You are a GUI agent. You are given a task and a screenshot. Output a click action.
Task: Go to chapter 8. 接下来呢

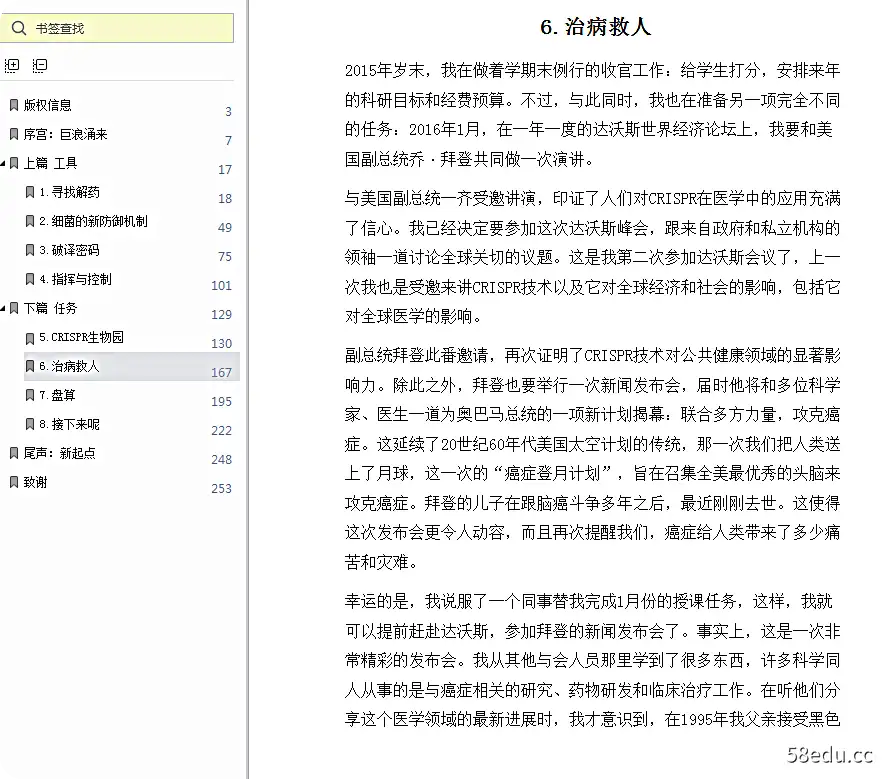69,424
